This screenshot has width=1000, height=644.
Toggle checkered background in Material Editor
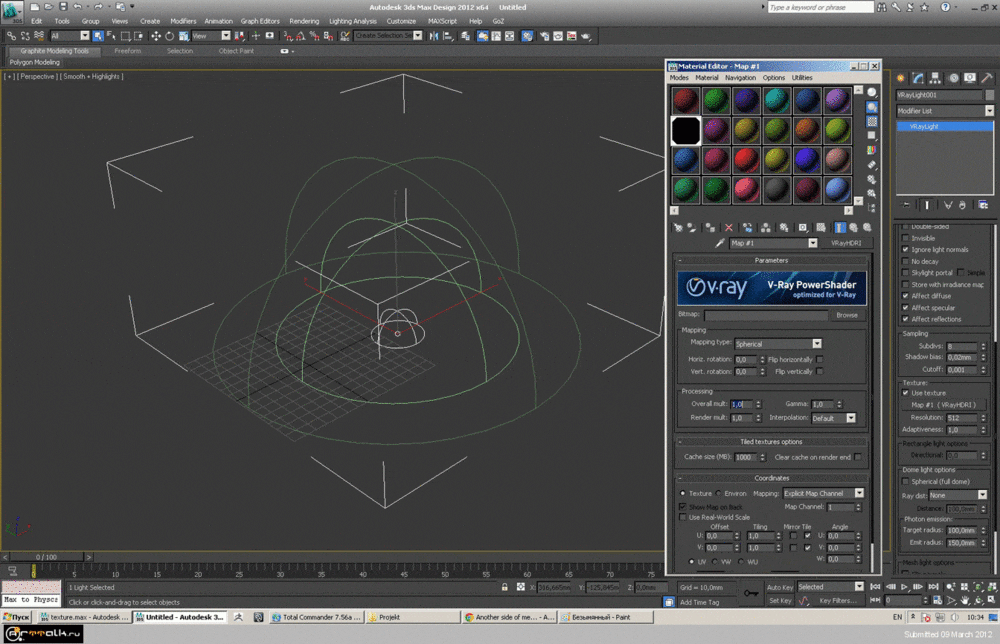pos(872,121)
